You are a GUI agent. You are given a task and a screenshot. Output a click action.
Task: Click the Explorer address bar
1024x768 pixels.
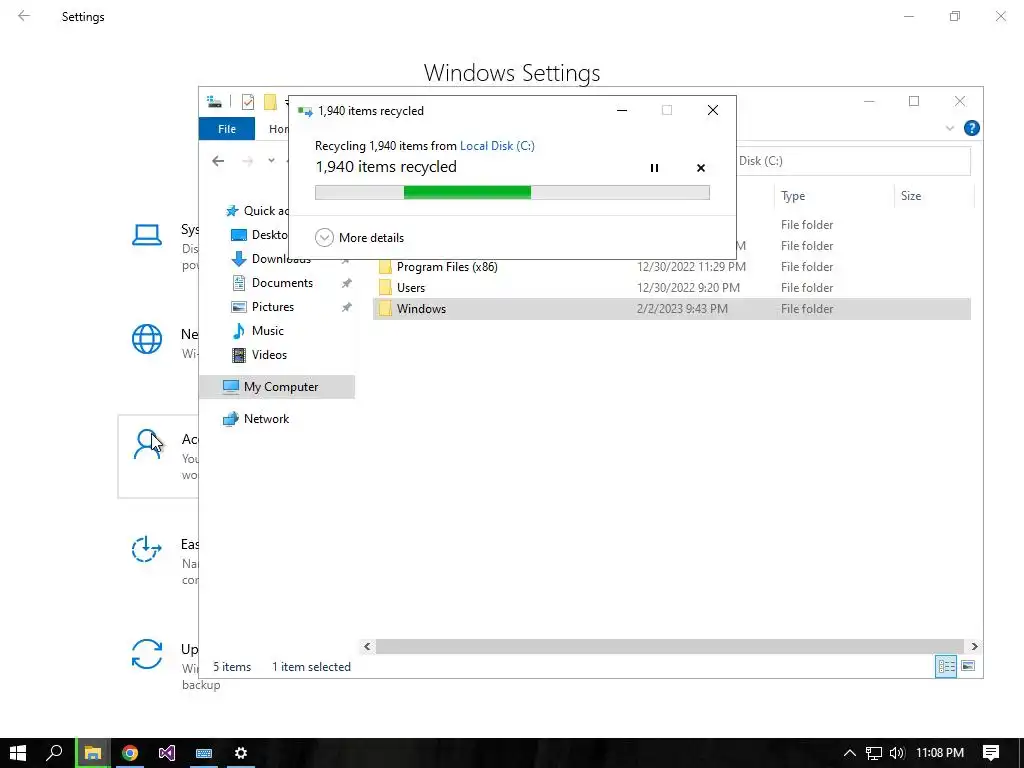853,161
